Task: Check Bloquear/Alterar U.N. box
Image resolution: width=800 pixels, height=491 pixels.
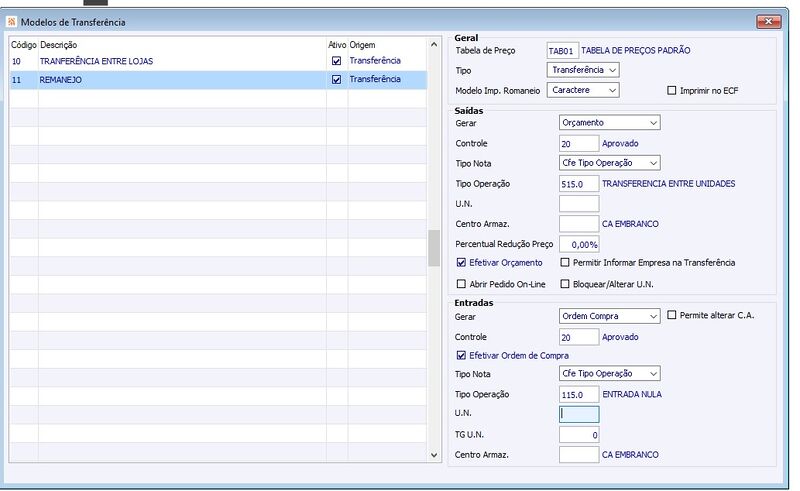Action: (x=565, y=284)
